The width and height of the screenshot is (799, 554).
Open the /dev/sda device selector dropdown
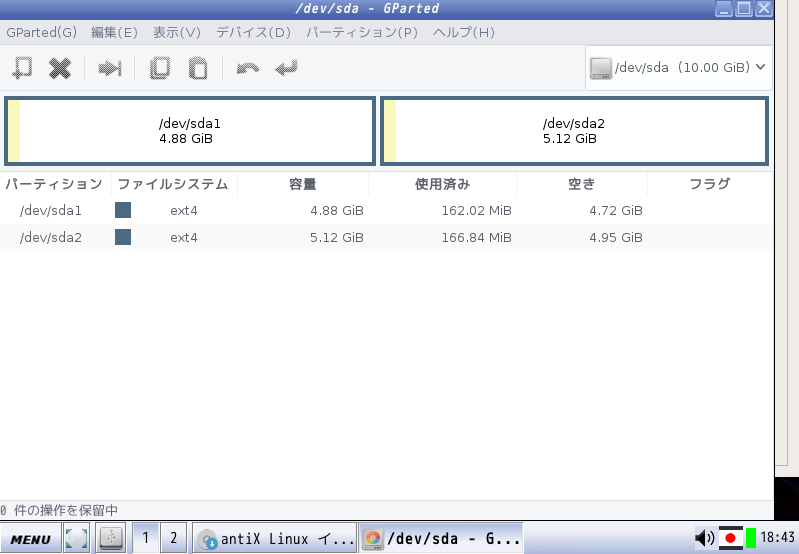(x=678, y=68)
